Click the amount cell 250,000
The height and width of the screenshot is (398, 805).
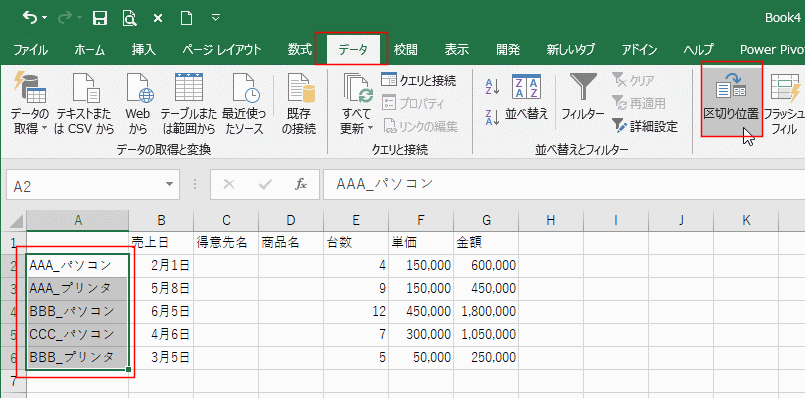(486, 357)
